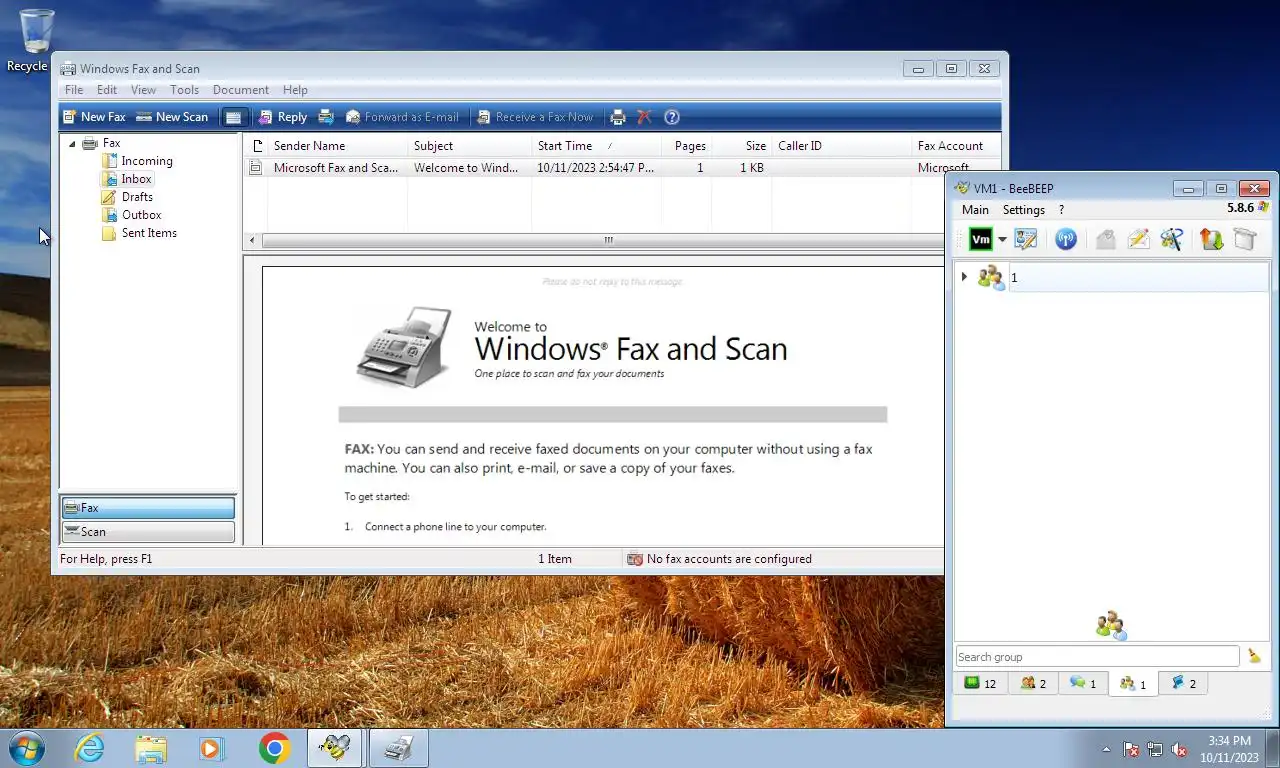Switch to the Scan view button
Image resolution: width=1280 pixels, height=768 pixels.
click(148, 532)
